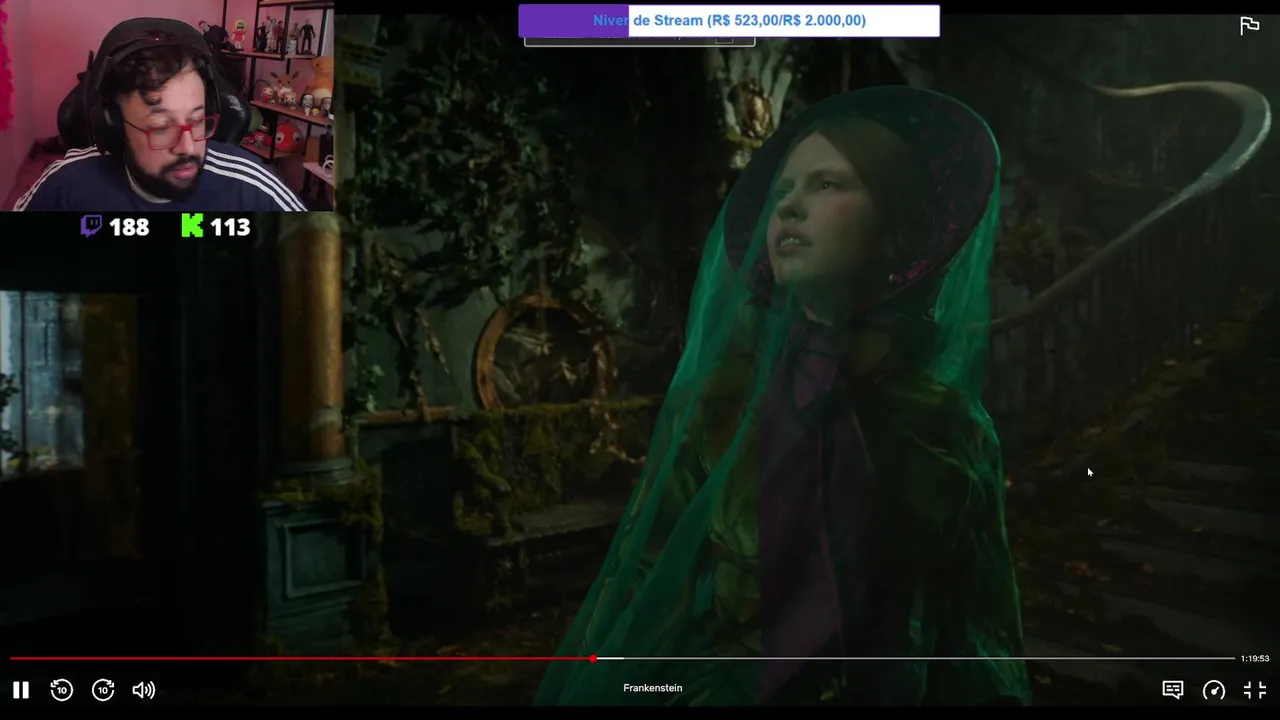Skip forward 10 seconds

tap(103, 690)
